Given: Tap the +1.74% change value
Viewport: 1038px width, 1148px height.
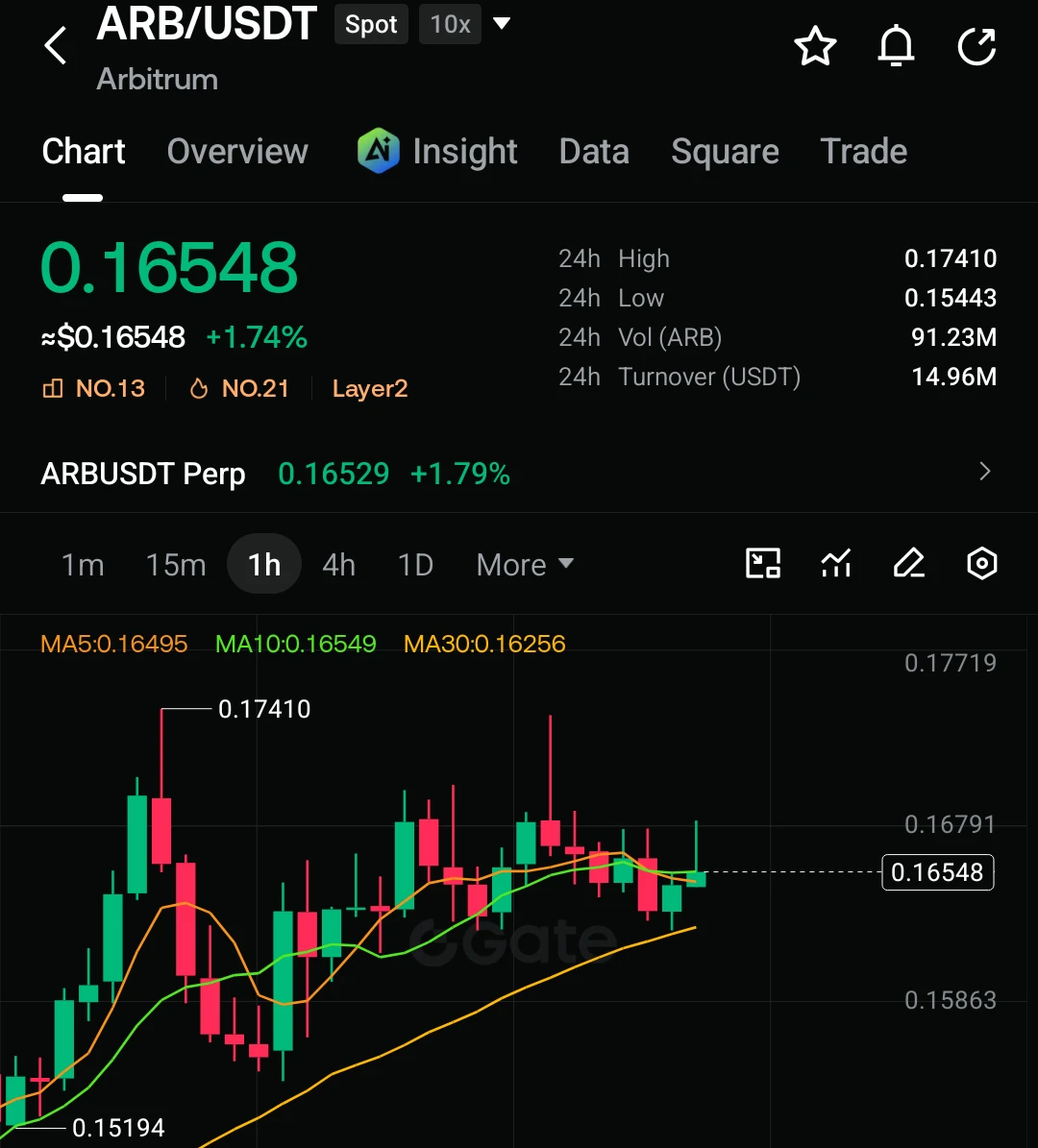Looking at the screenshot, I should 257,337.
